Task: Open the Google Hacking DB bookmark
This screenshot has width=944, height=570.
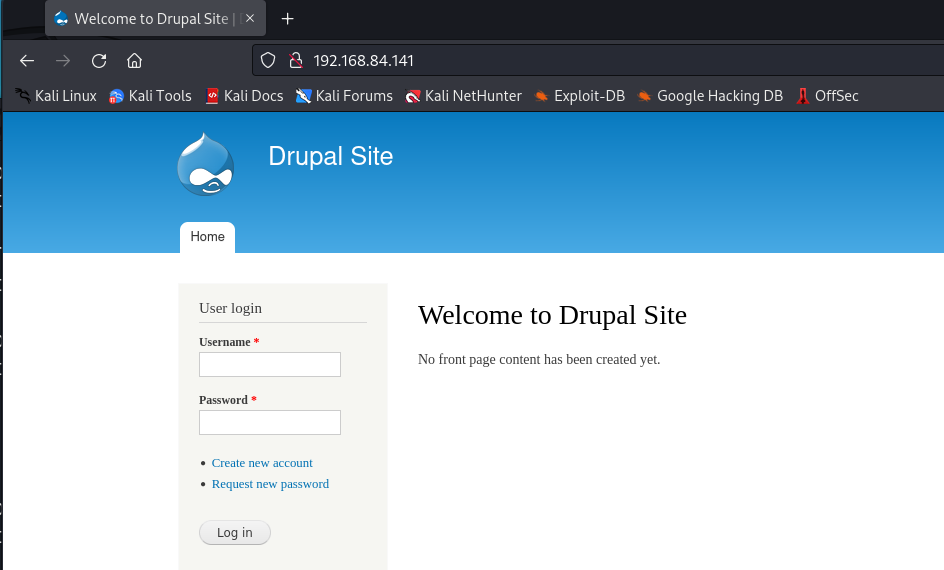Action: tap(710, 96)
